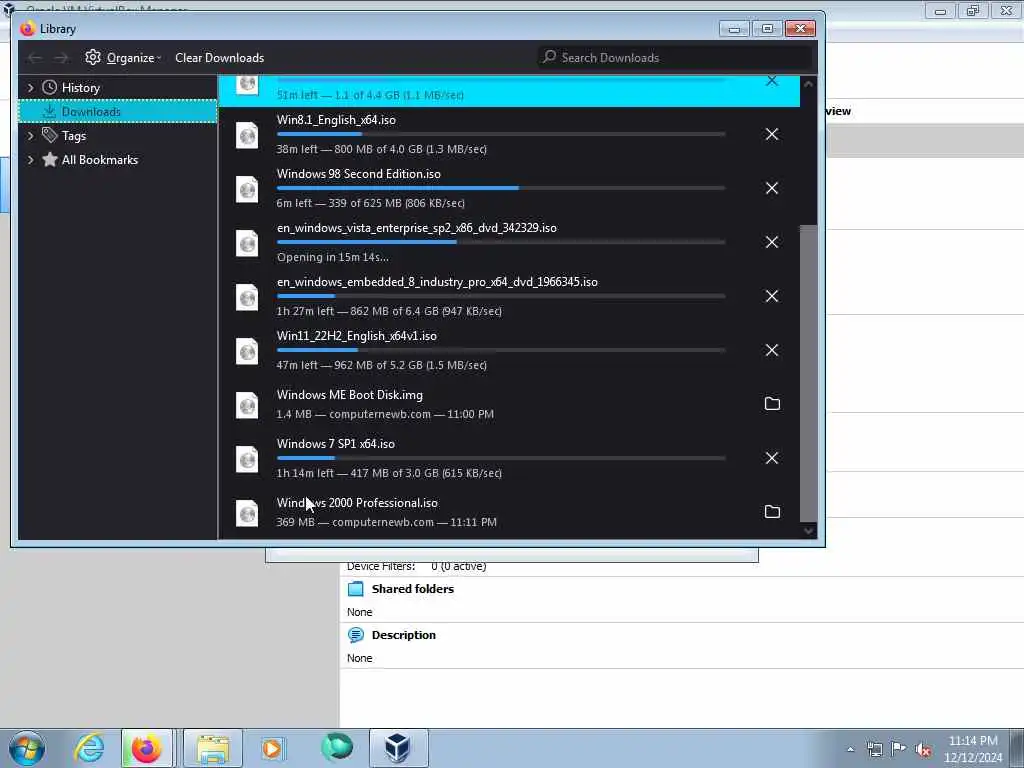
Task: Click the Search Downloads field
Action: (675, 57)
